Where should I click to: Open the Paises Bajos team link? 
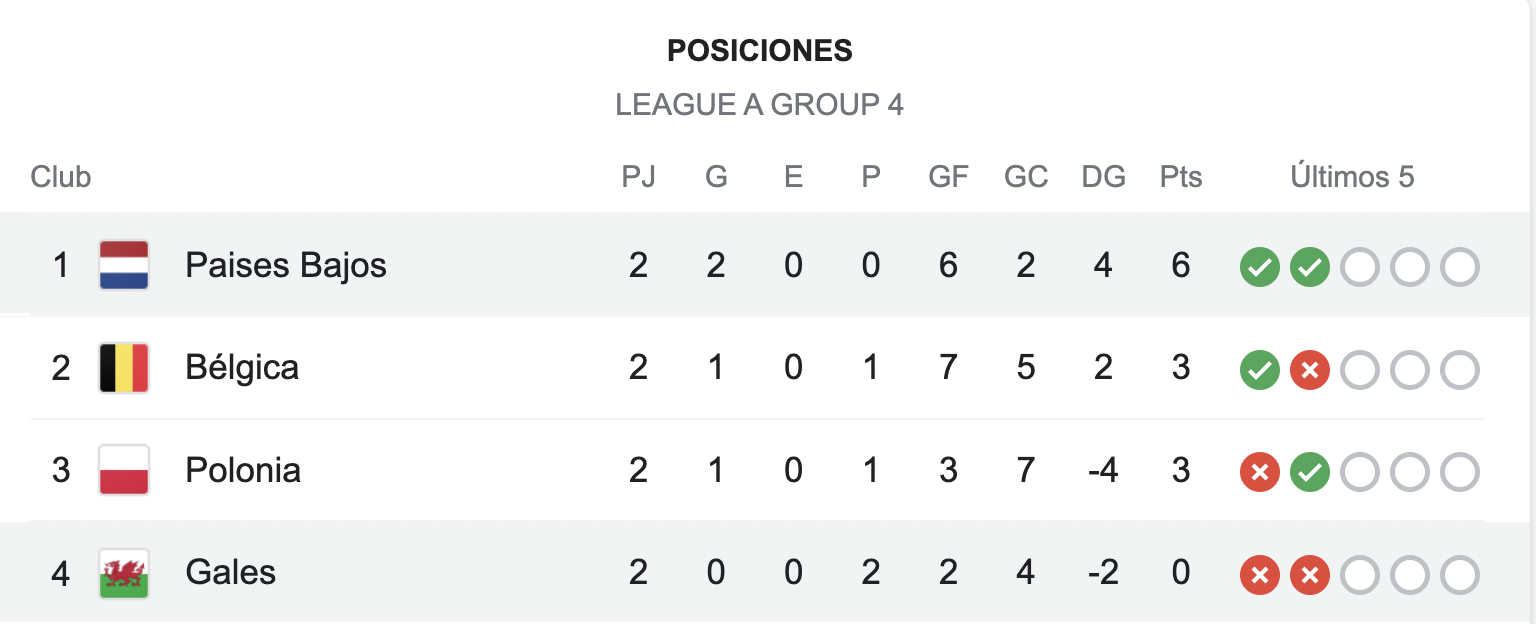click(x=286, y=265)
